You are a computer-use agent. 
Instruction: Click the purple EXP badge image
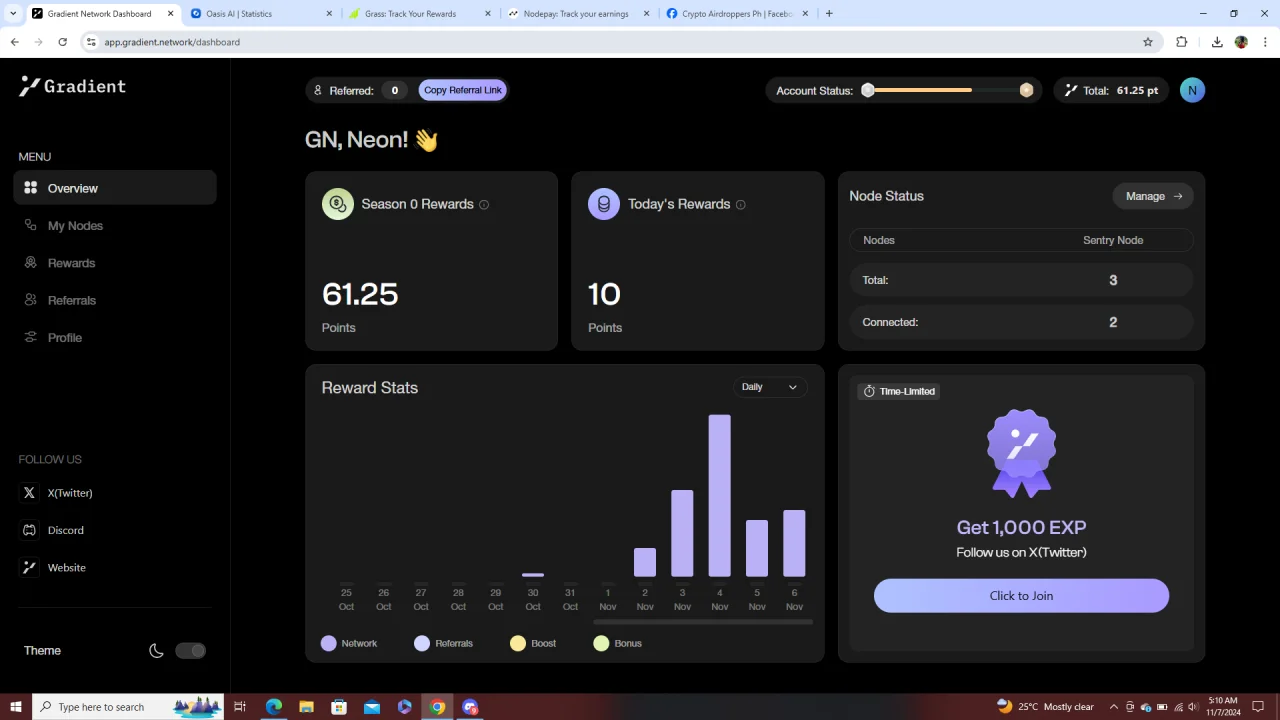tap(1021, 453)
